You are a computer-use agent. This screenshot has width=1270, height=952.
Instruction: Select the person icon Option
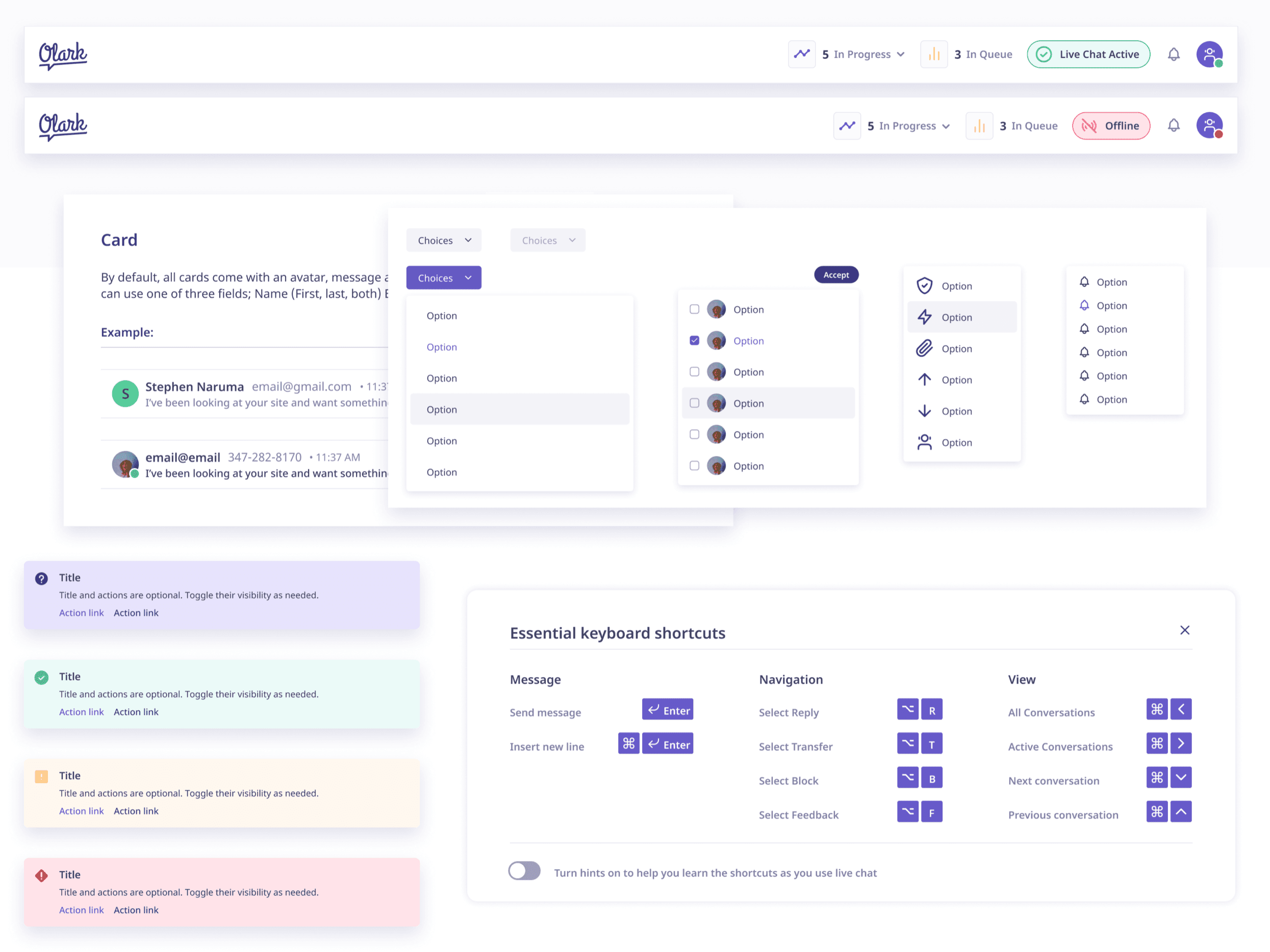point(962,442)
